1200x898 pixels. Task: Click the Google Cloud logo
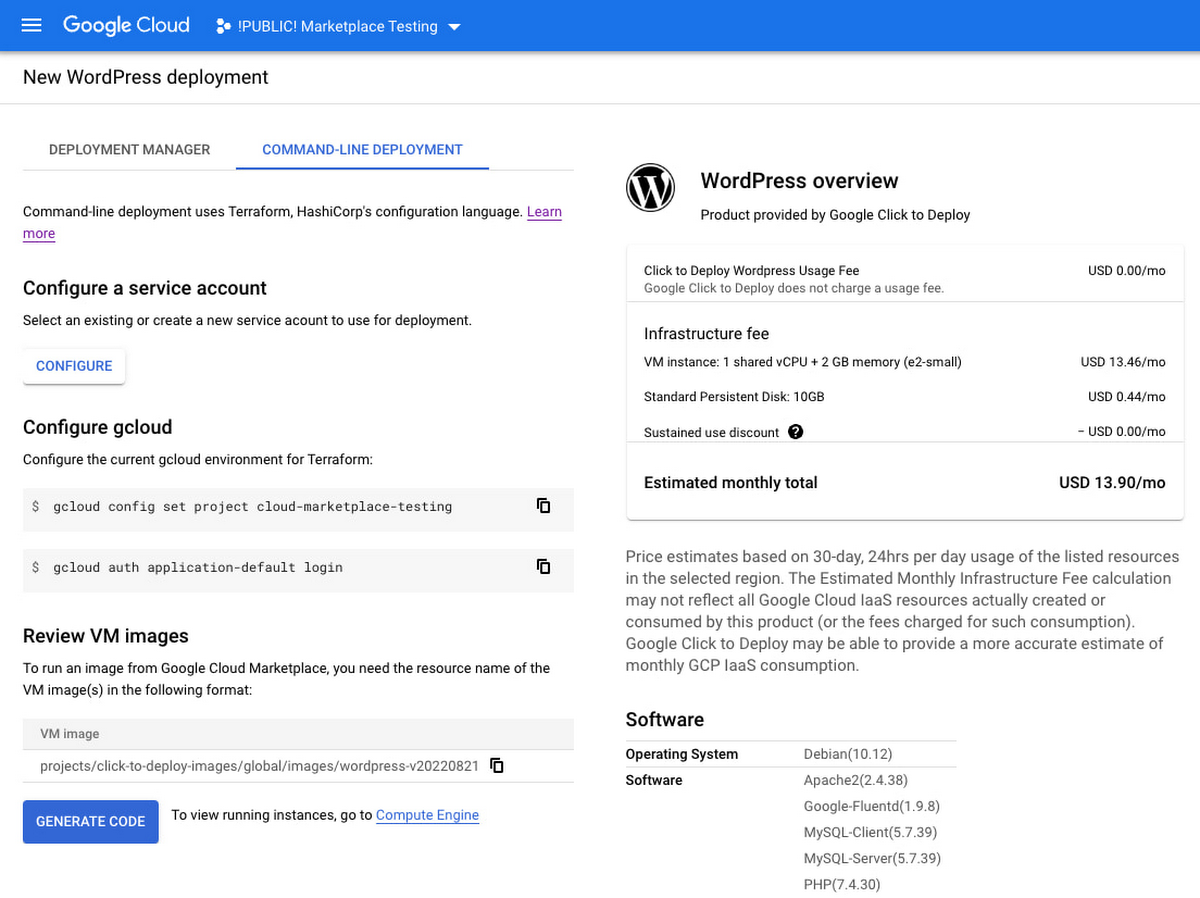(126, 26)
